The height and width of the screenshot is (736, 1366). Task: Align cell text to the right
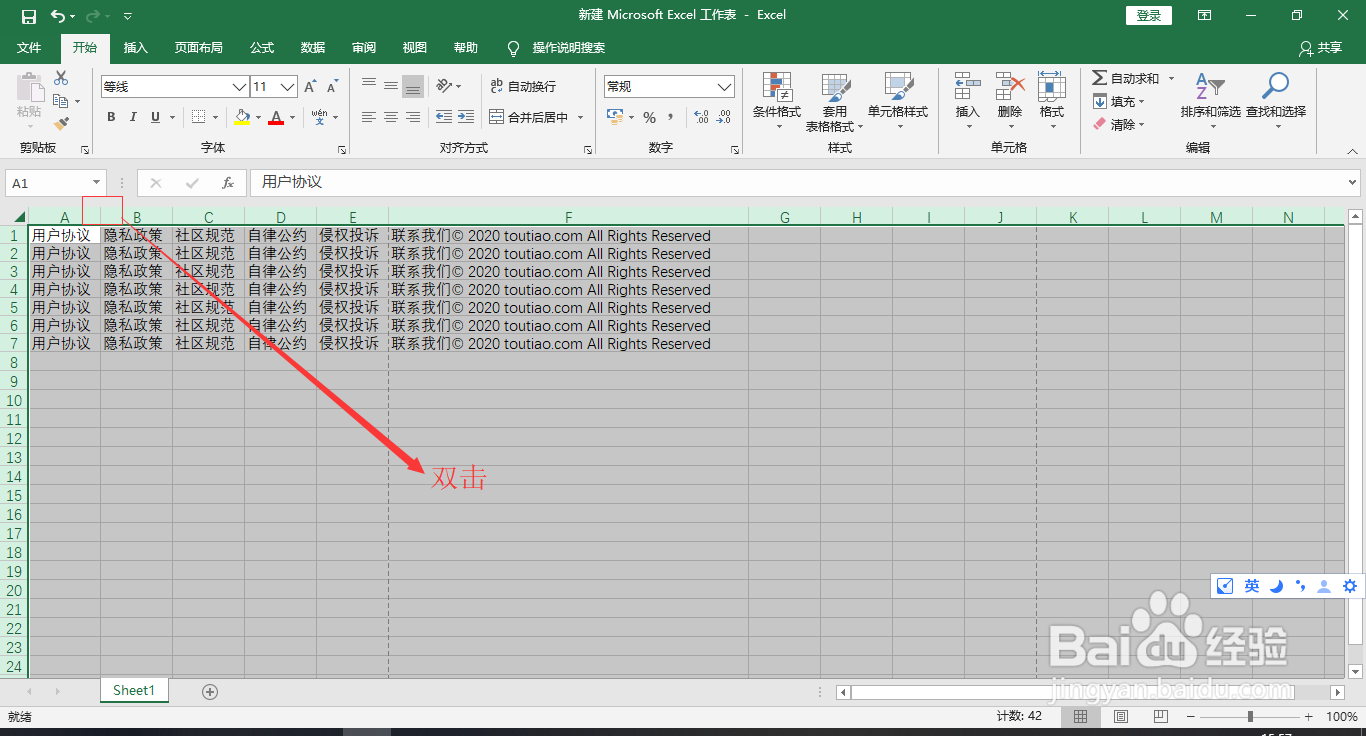tap(413, 117)
